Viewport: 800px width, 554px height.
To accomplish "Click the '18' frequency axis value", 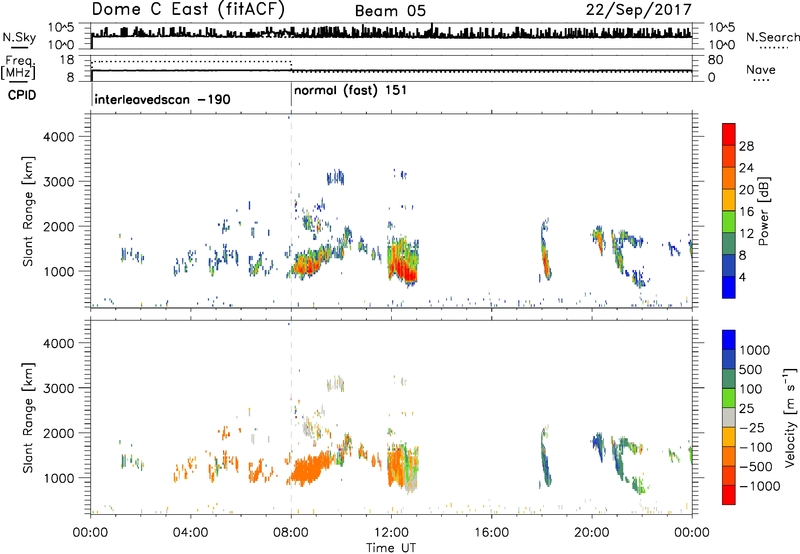I will click(67, 60).
